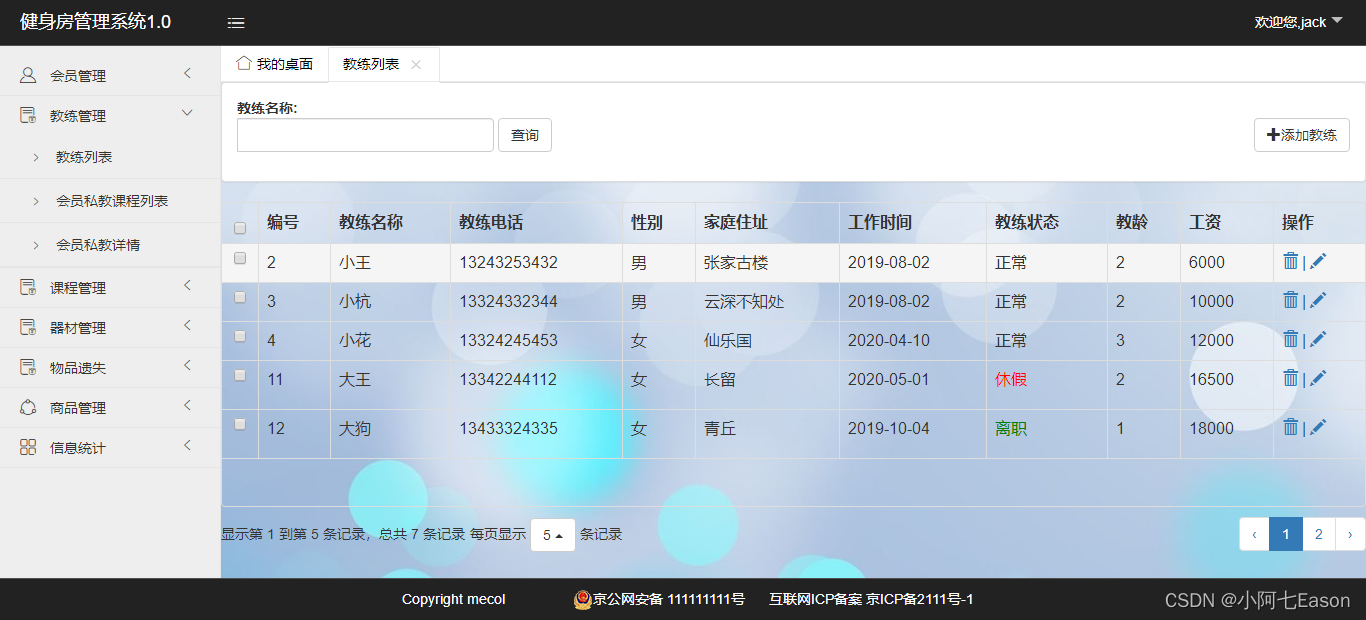Screen dimensions: 1366x620
Task: Click the 商品管理 sidebar icon
Action: (x=28, y=407)
